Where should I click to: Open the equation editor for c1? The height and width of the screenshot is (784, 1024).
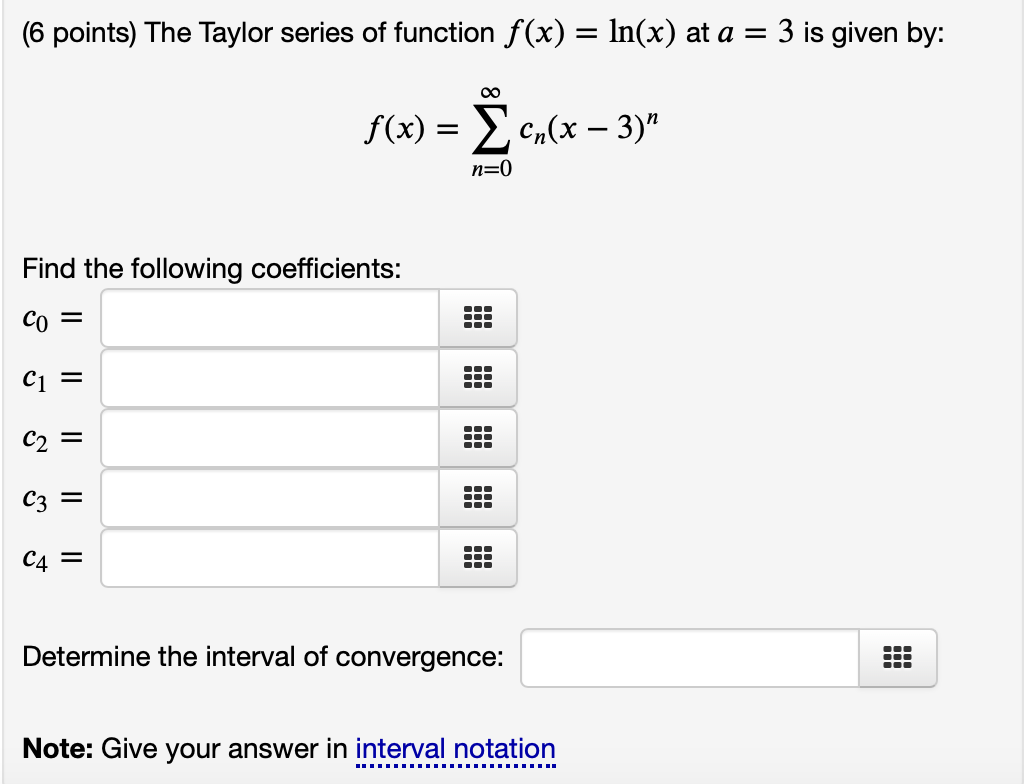click(x=478, y=378)
